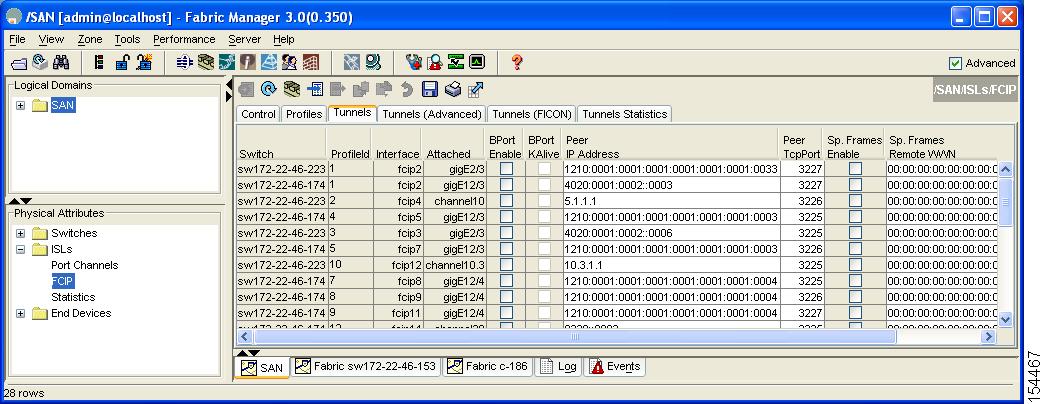This screenshot has width=1044, height=404.
Task: Check Sp. Frames Enable for fcip3 row
Action: click(855, 233)
